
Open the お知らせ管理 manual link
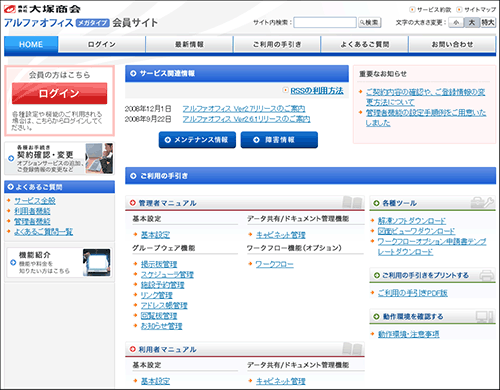pyautogui.click(x=162, y=326)
